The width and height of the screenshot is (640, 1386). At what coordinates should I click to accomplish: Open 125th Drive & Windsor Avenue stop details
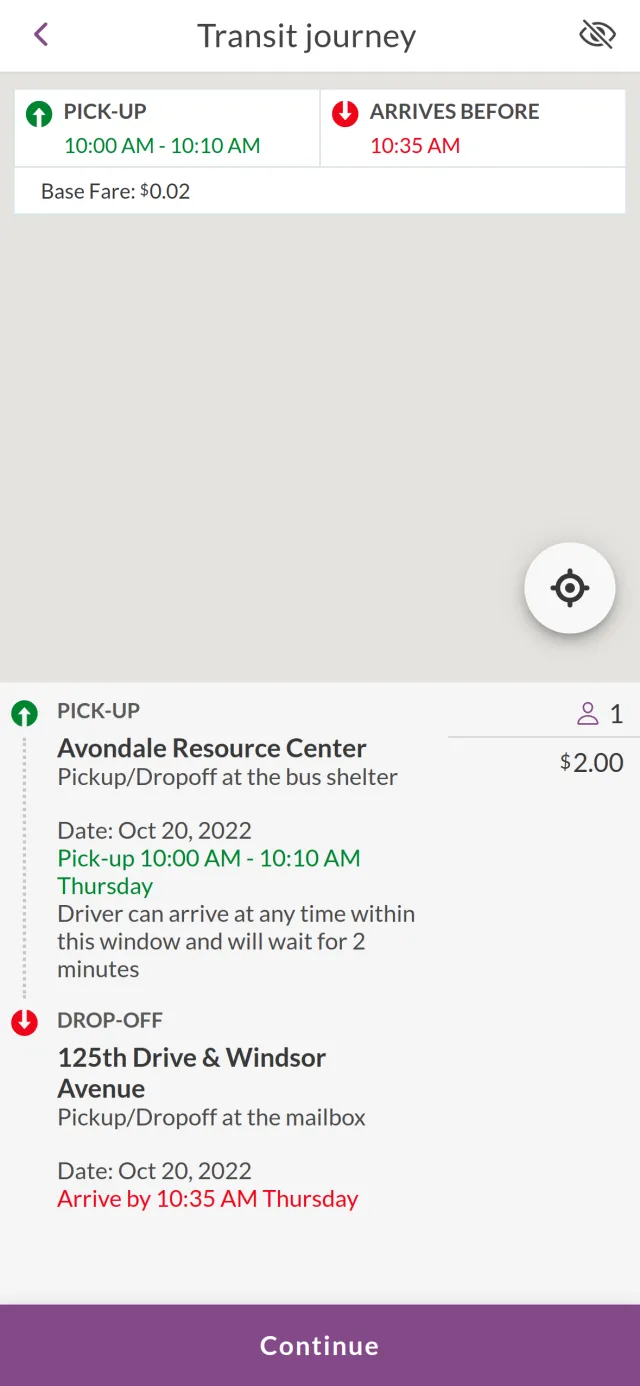click(x=192, y=1073)
